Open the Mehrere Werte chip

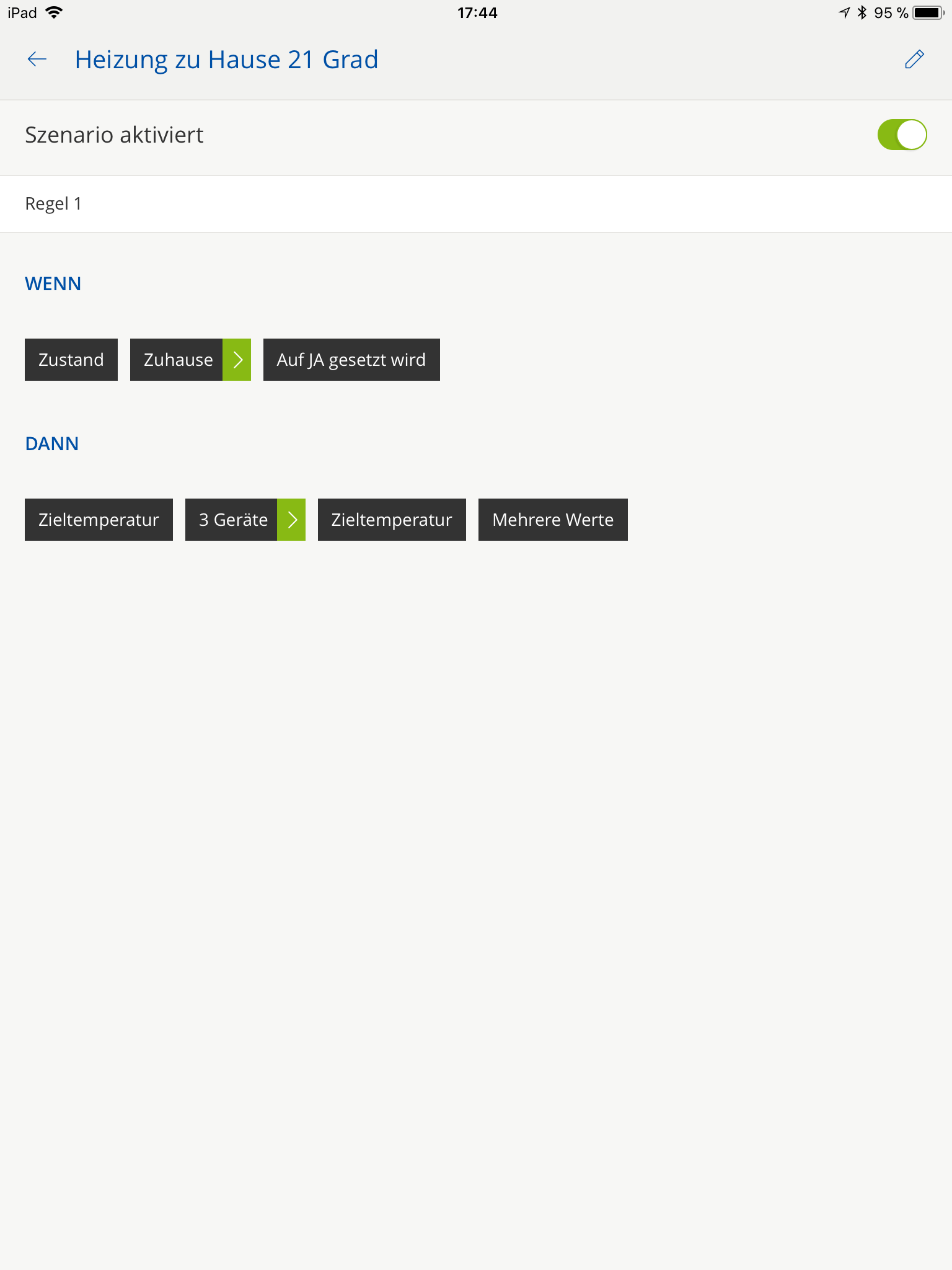(553, 520)
